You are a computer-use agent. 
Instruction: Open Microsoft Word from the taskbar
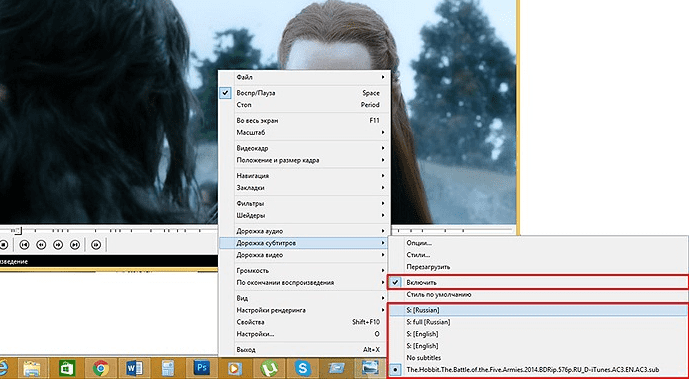(x=134, y=368)
